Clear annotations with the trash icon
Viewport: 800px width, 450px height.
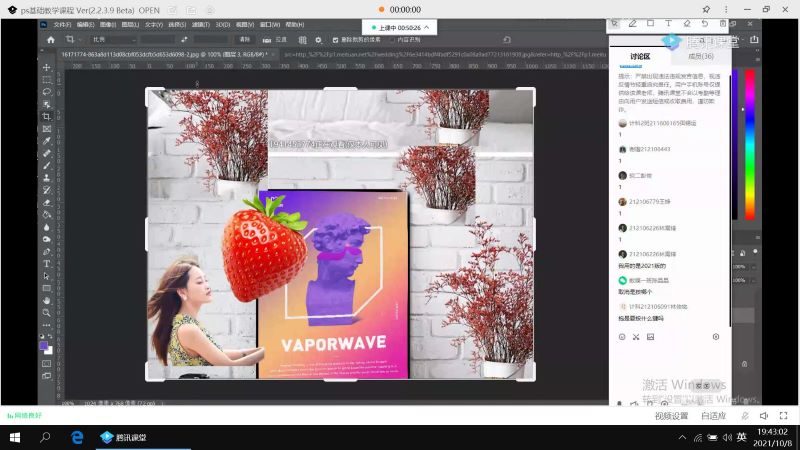pos(722,23)
